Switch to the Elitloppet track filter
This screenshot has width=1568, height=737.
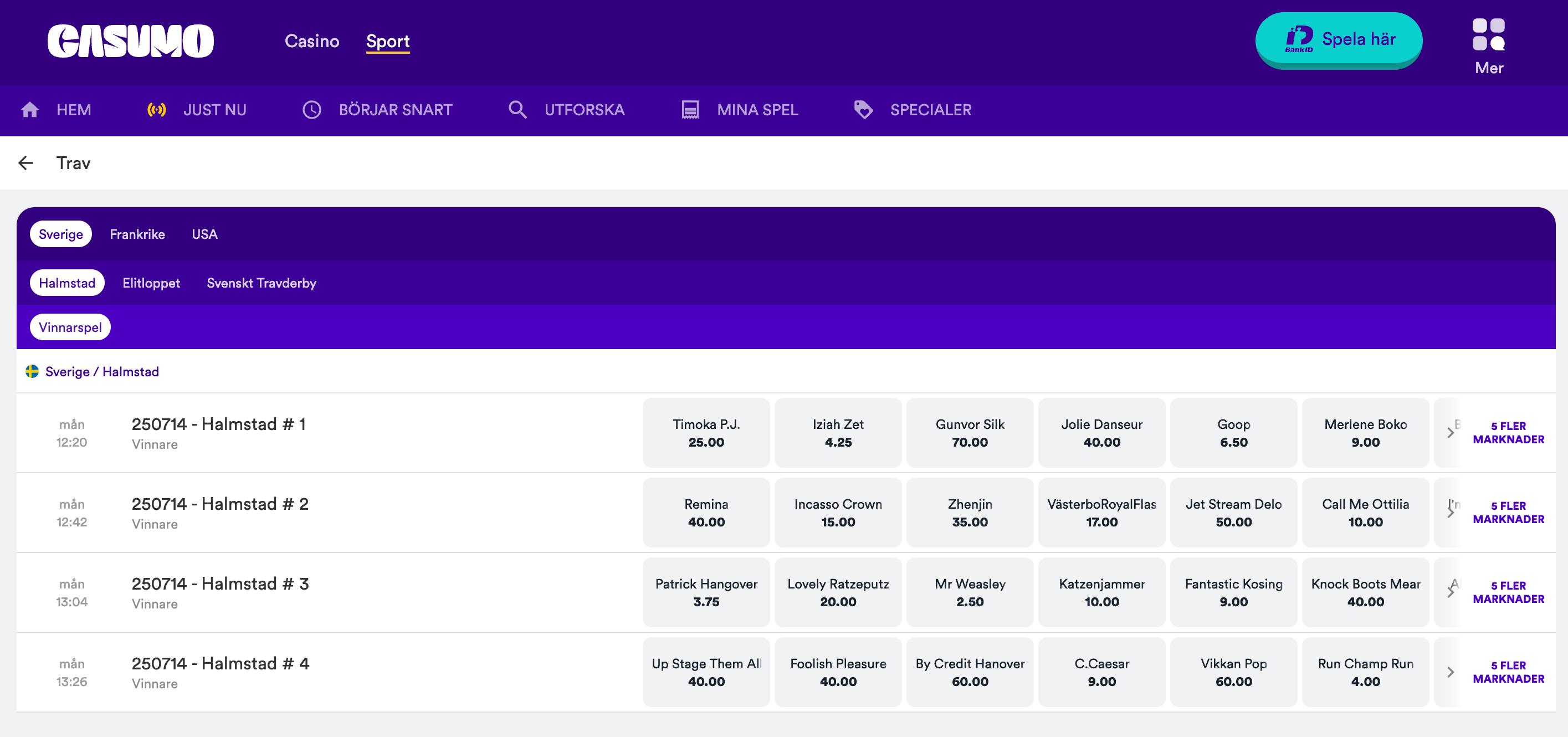(x=151, y=283)
